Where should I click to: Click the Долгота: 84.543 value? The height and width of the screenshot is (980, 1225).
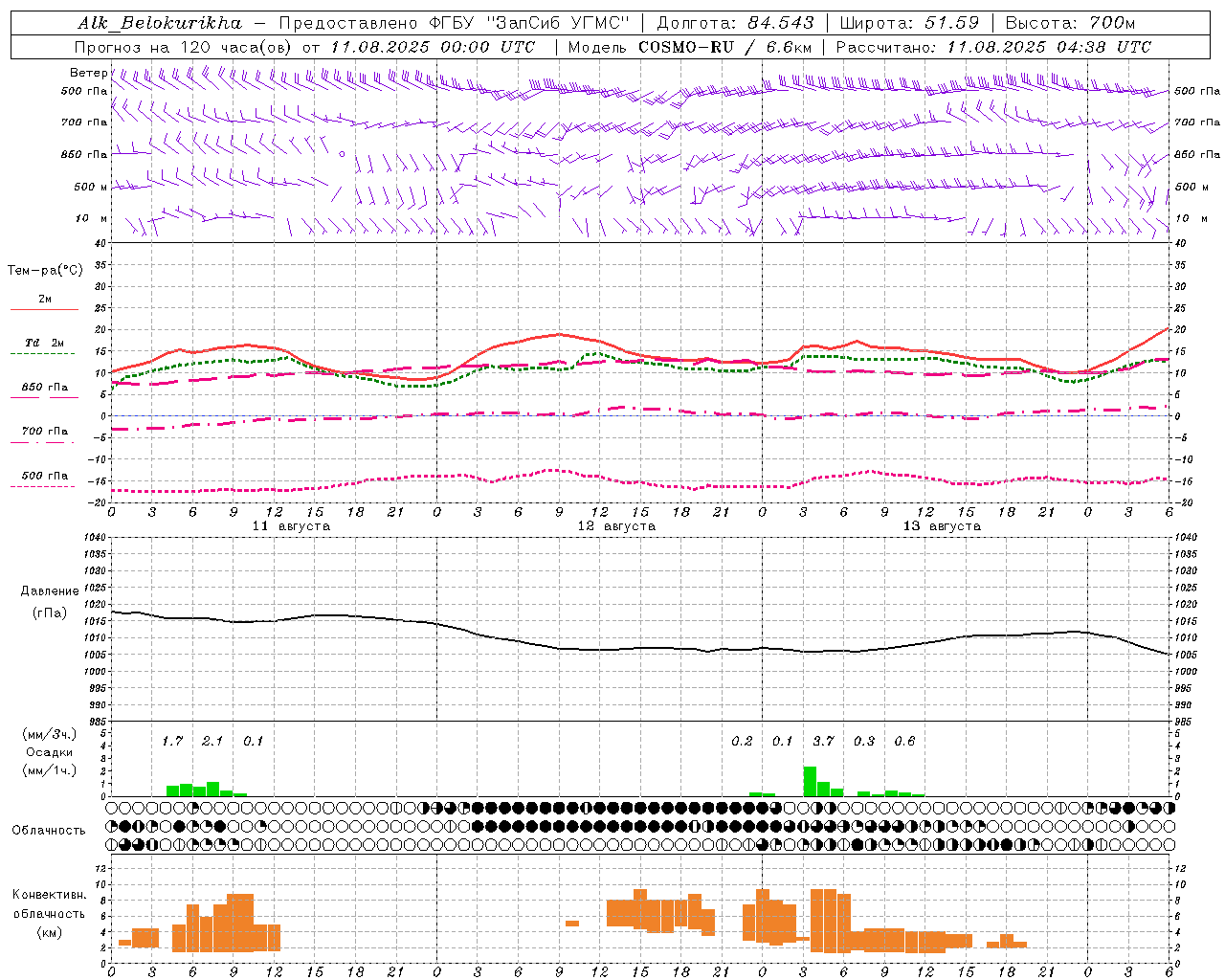coord(736,23)
